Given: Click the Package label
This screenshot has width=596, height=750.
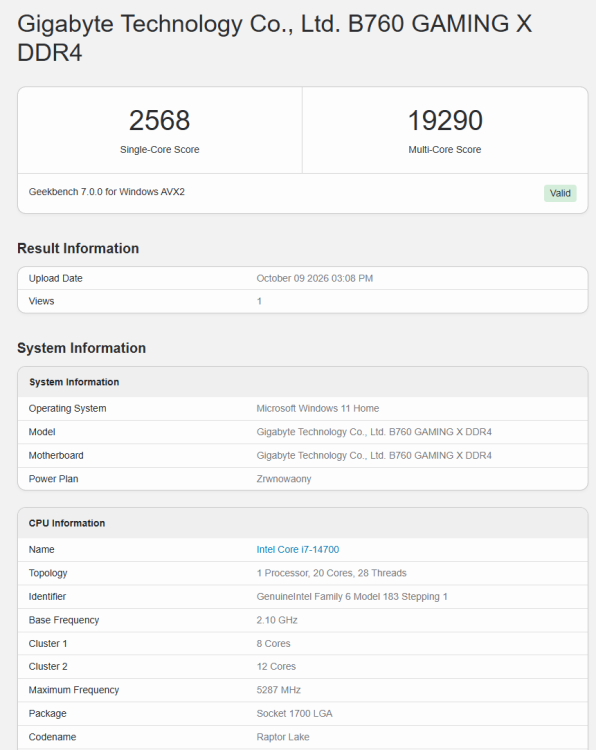Looking at the screenshot, I should click(x=47, y=713).
